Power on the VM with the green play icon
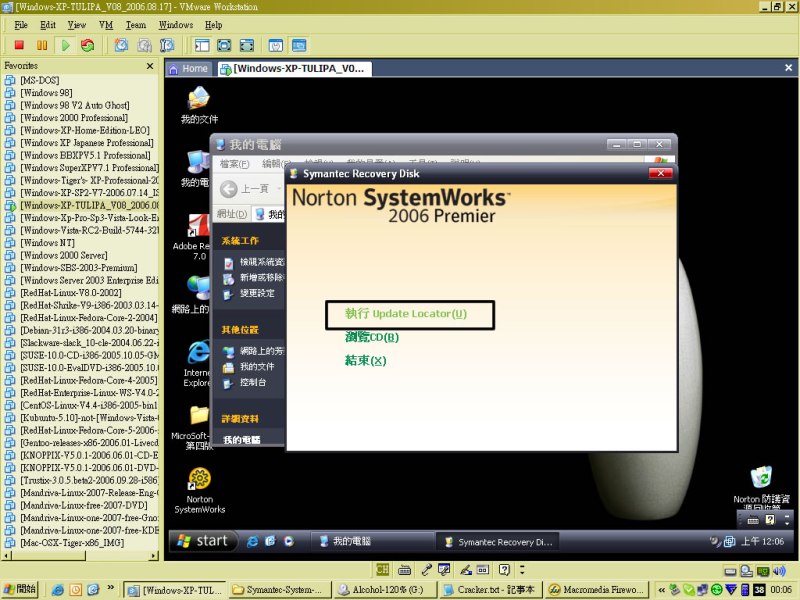This screenshot has width=800, height=600. pos(65,45)
